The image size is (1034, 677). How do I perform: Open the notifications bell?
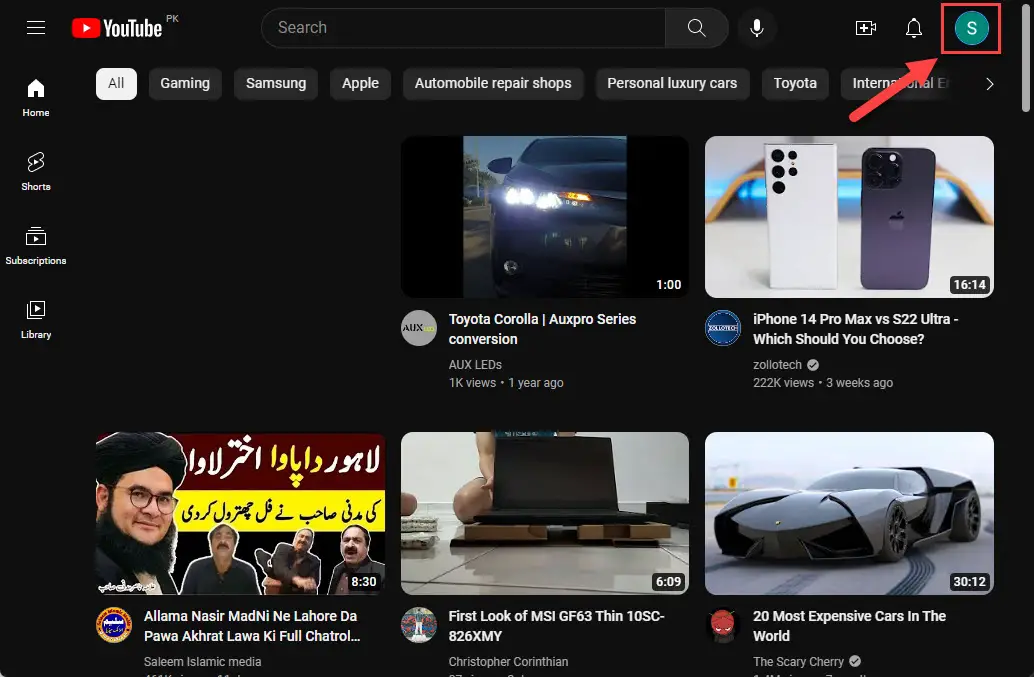click(x=913, y=28)
